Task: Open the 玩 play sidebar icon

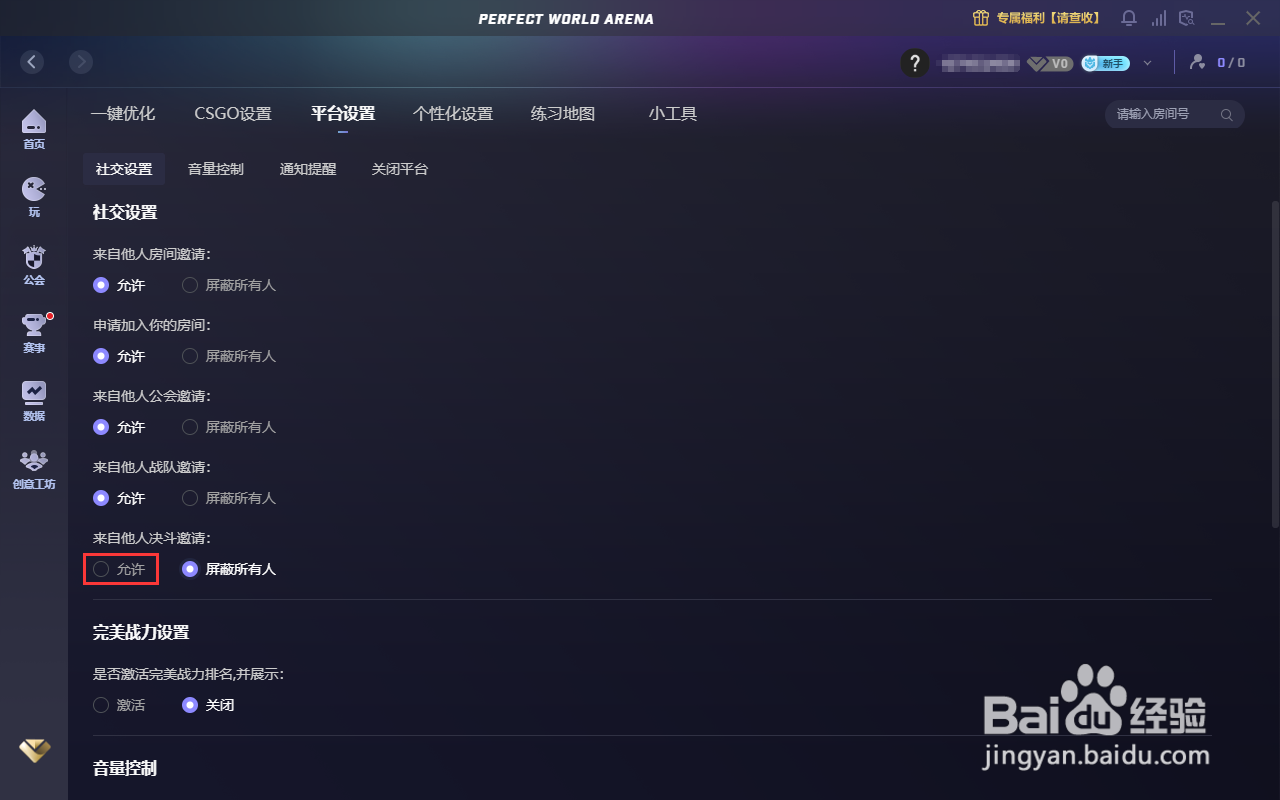Action: [34, 197]
